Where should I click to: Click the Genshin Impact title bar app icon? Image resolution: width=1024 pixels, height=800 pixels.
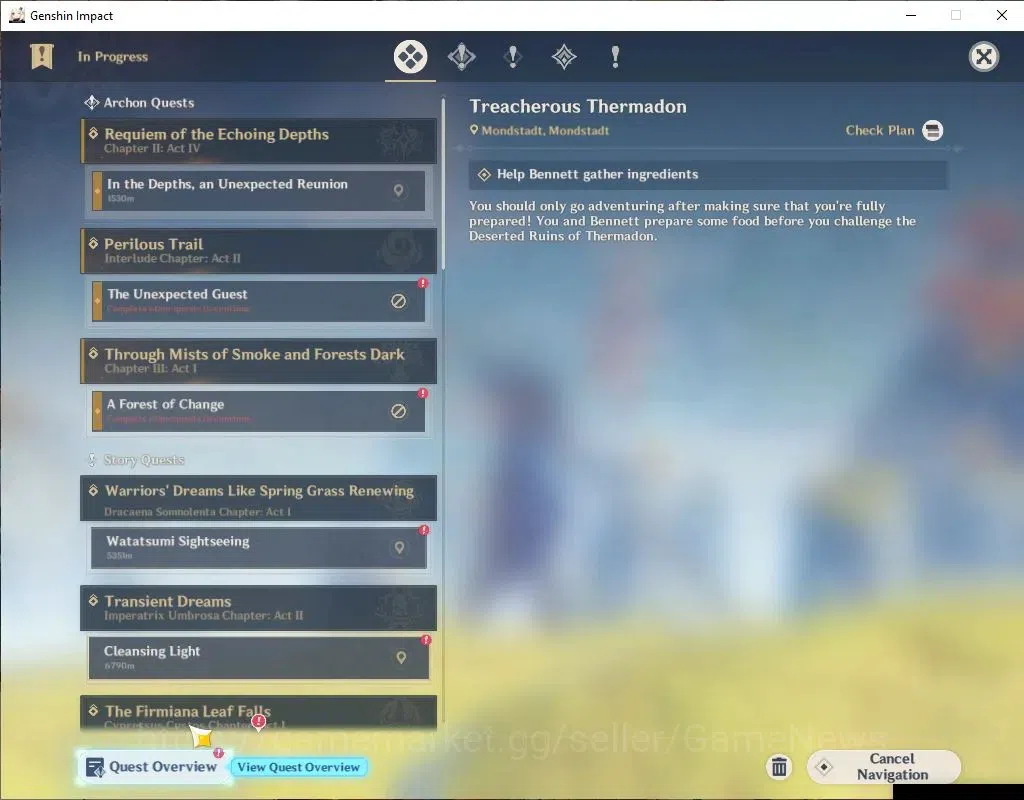[x=17, y=15]
